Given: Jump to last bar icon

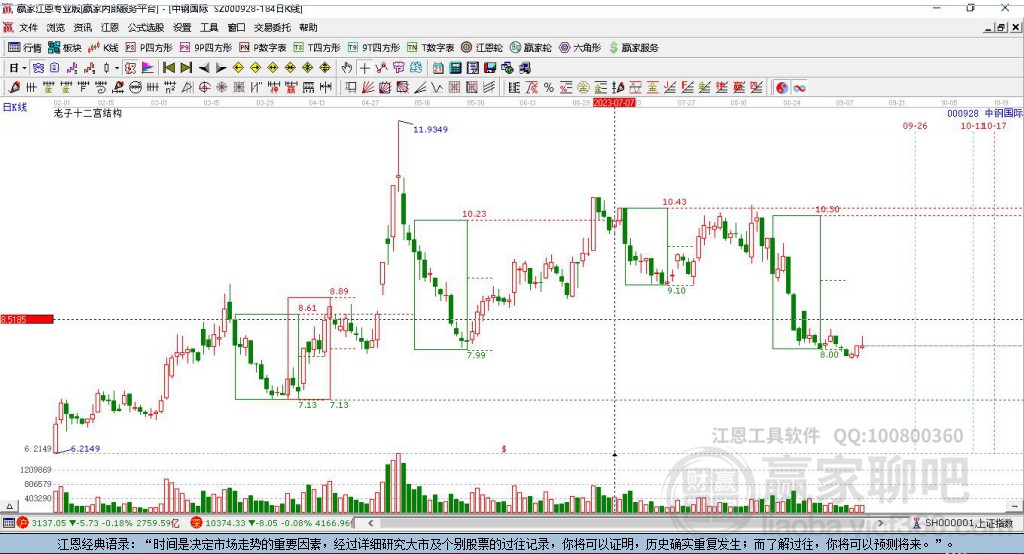Looking at the screenshot, I should pyautogui.click(x=186, y=68).
